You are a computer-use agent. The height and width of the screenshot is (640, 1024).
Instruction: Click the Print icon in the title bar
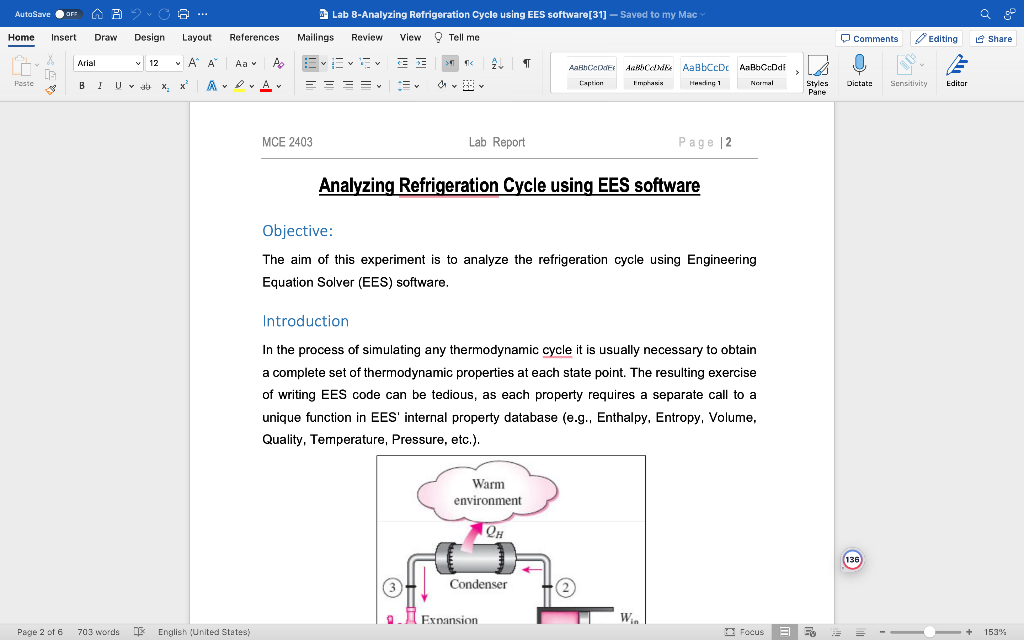click(184, 14)
